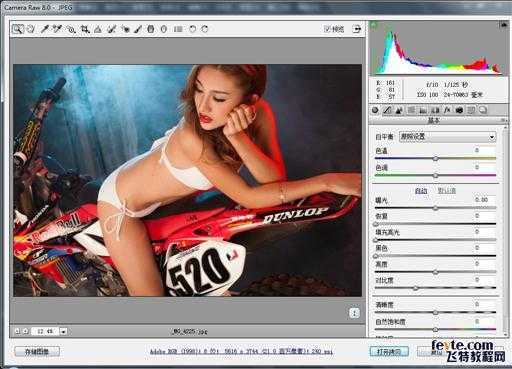This screenshot has height=369, width=512.
Task: Click the 填充亮光 fill light slider handle
Action: point(376,240)
